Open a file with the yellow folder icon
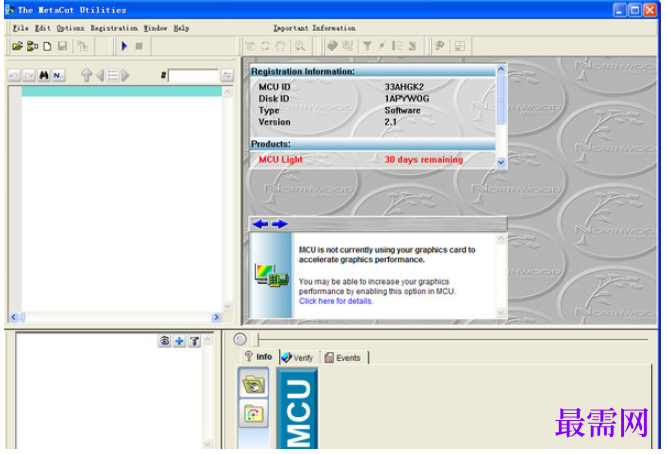This screenshot has width=667, height=454. tap(17, 46)
